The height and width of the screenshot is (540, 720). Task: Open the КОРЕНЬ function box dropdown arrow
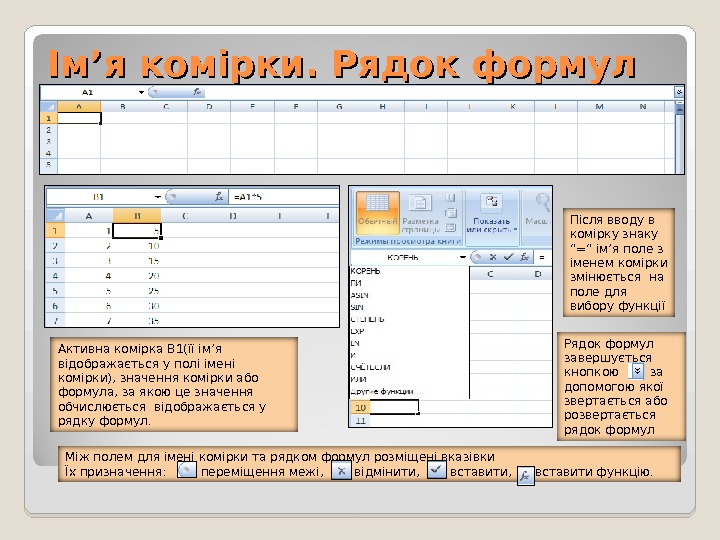click(463, 257)
